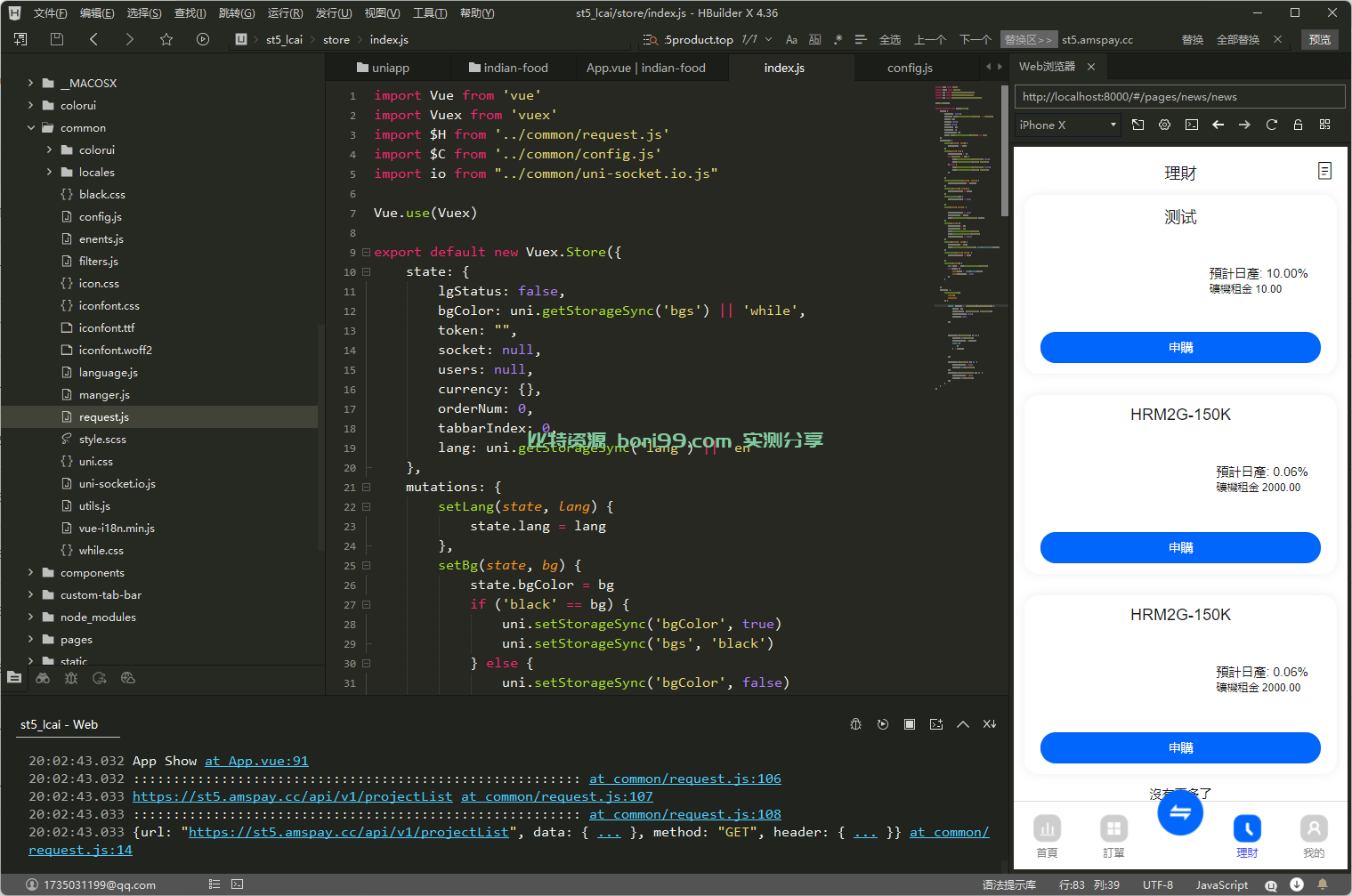
Task: Switch to the uniapp tab
Action: tap(383, 68)
